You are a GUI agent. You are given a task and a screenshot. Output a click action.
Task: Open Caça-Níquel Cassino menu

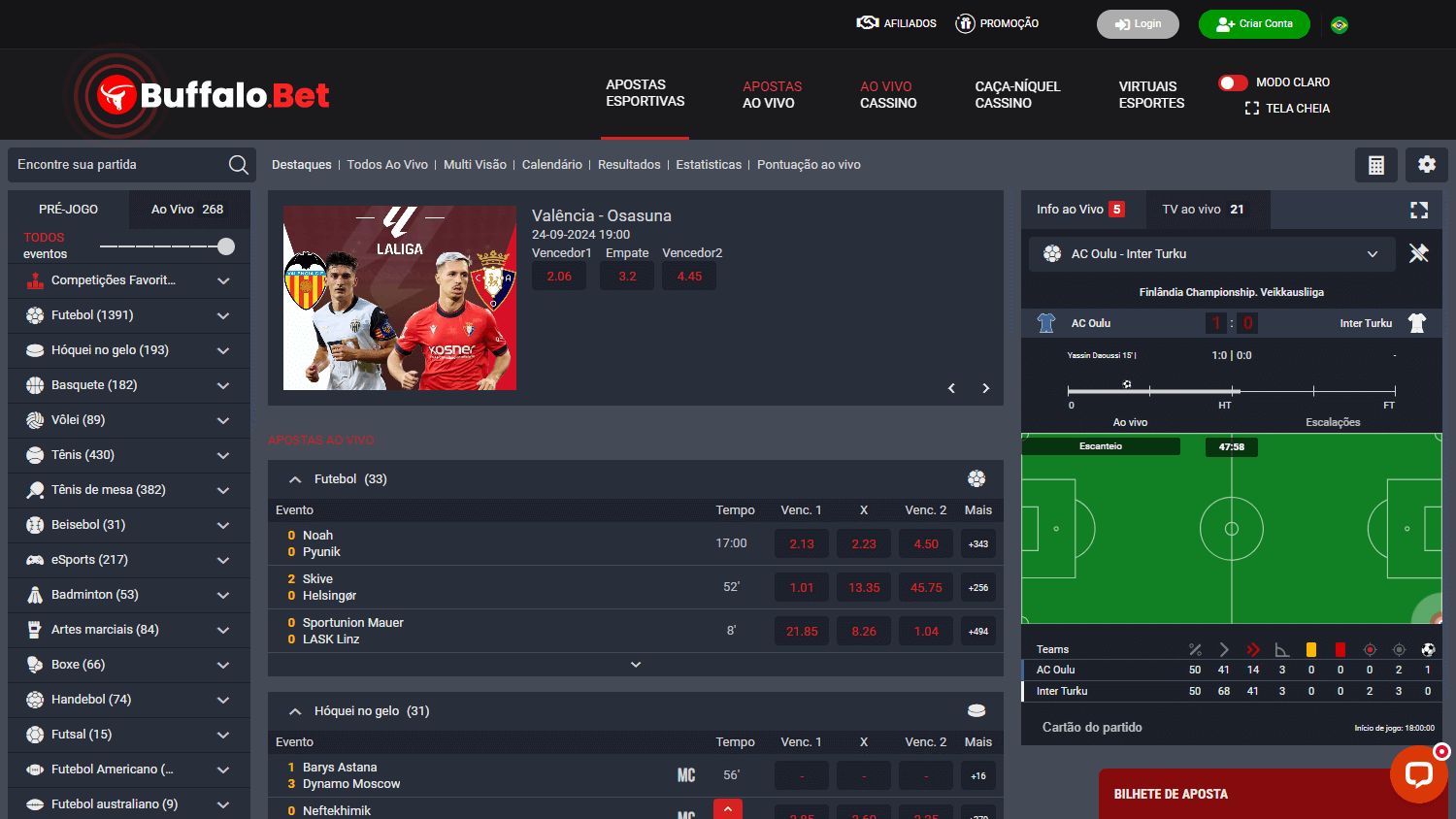pyautogui.click(x=1017, y=95)
